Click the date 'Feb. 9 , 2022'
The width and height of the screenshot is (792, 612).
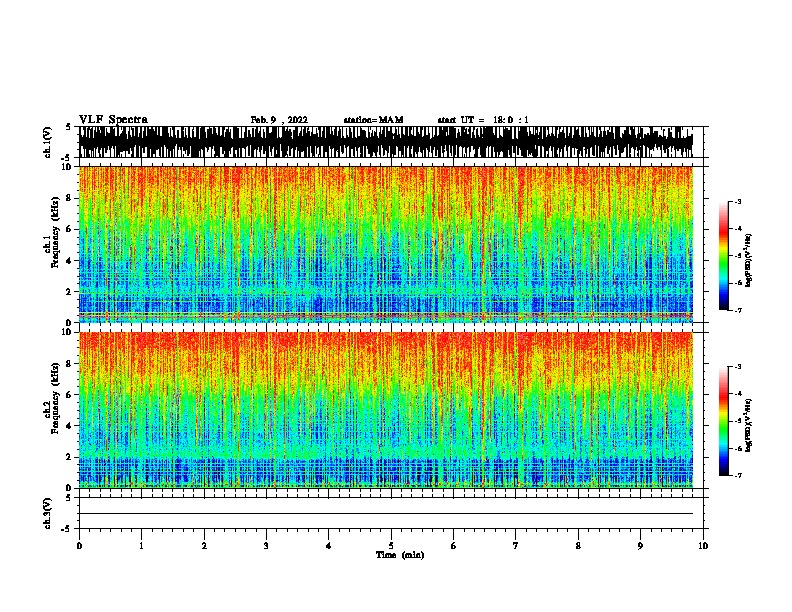coord(279,120)
